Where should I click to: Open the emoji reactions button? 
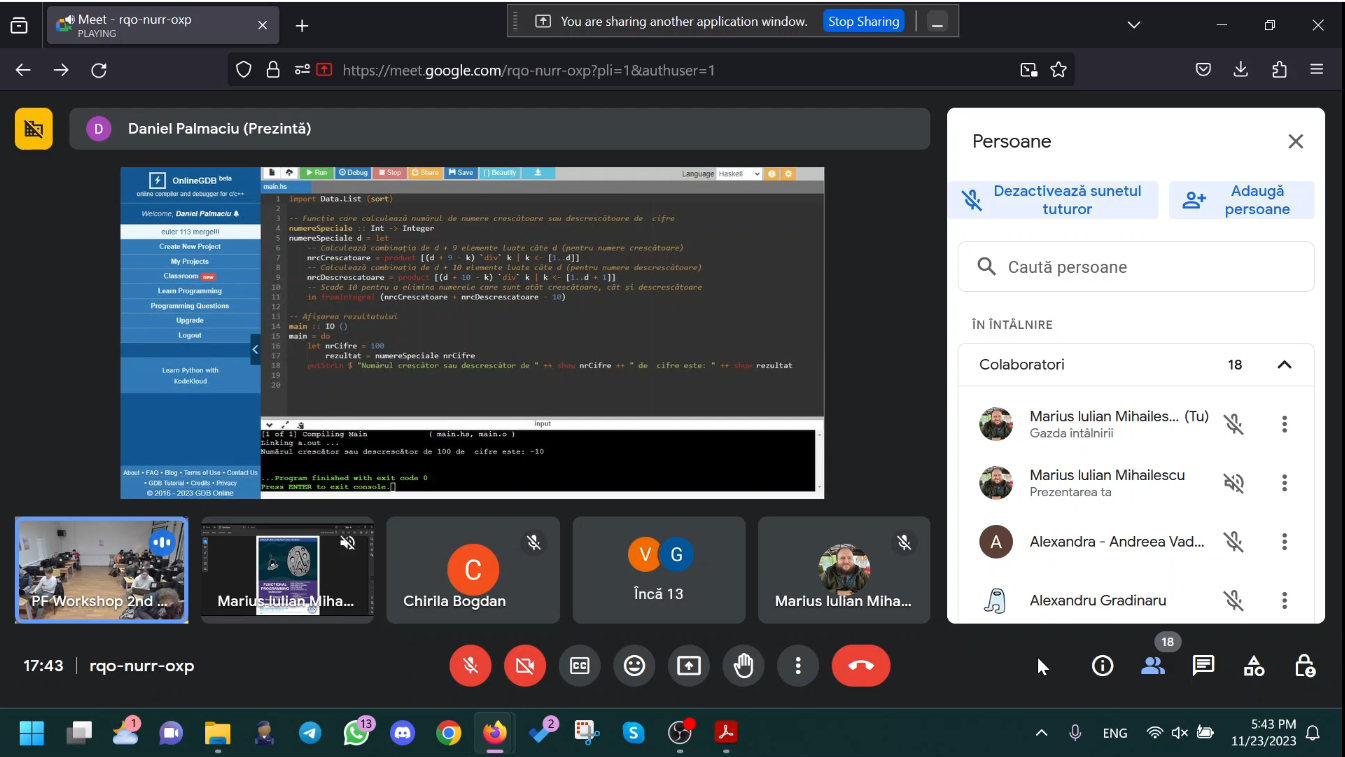click(634, 666)
